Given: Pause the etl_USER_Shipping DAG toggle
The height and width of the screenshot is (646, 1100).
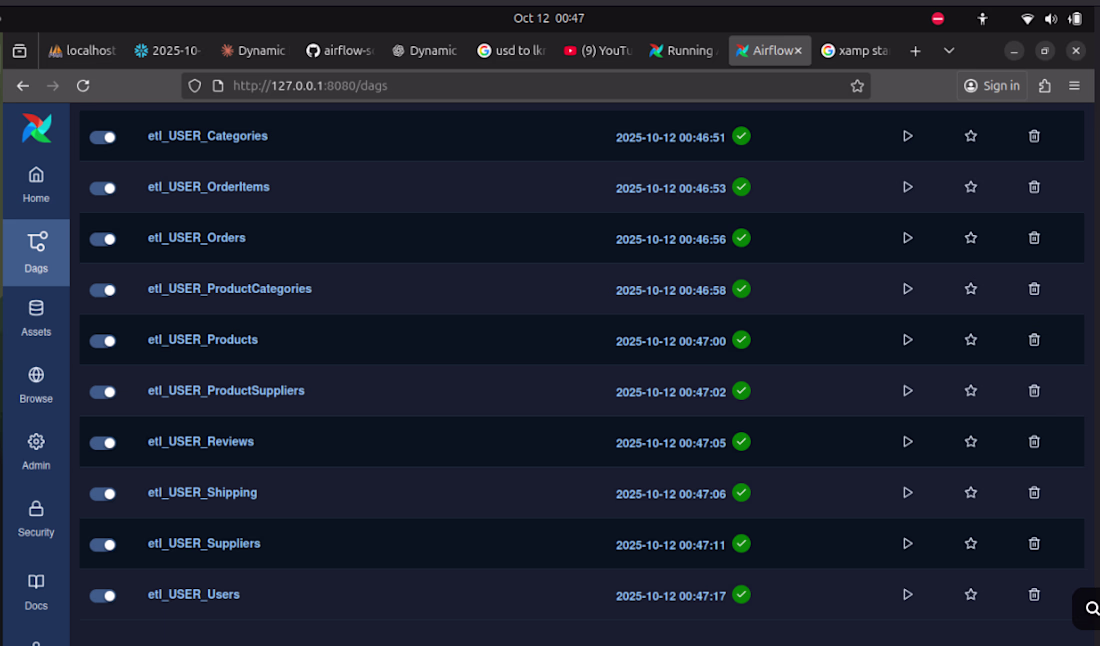Looking at the screenshot, I should point(102,494).
